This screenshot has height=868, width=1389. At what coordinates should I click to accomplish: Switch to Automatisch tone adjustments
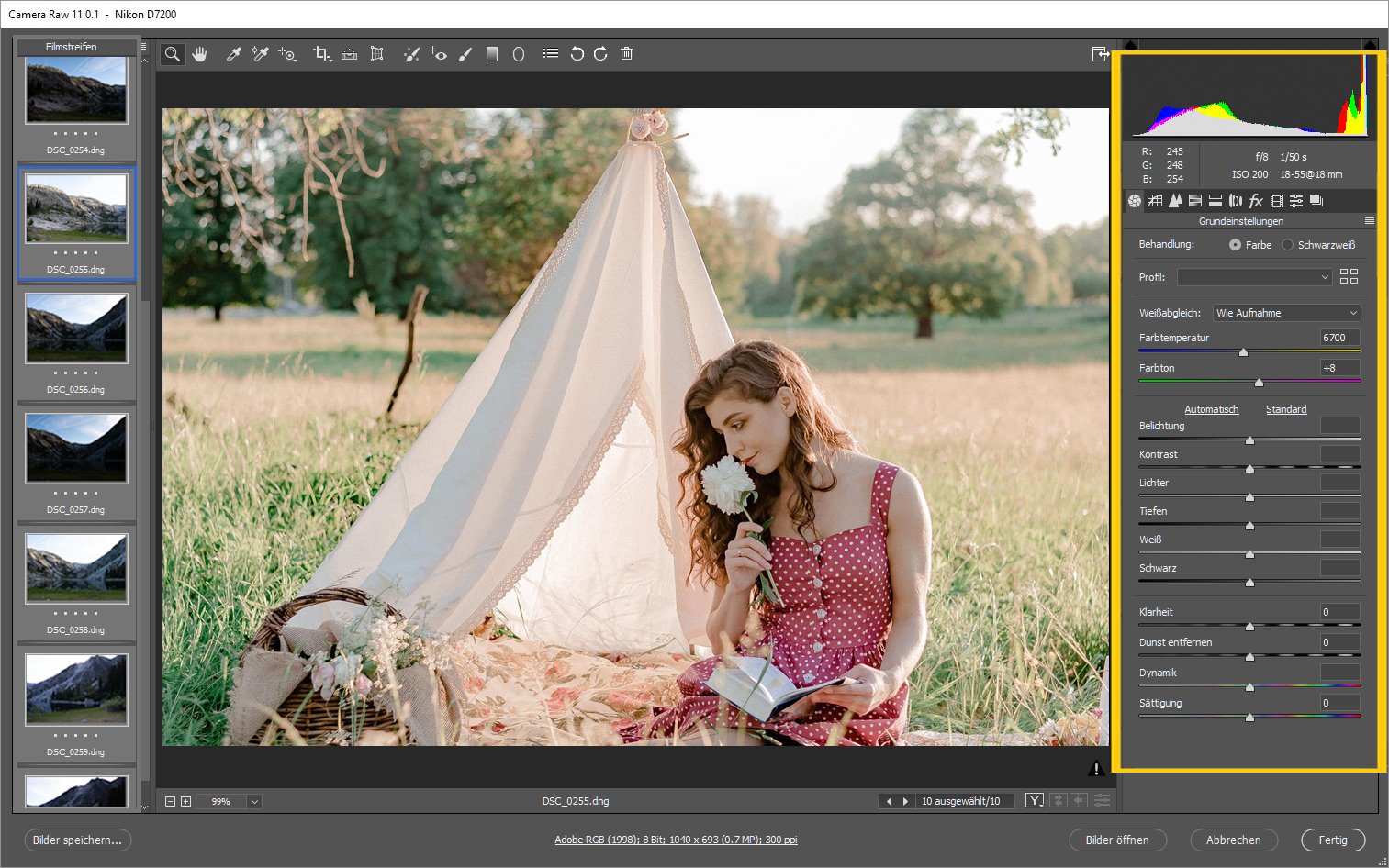(x=1211, y=409)
